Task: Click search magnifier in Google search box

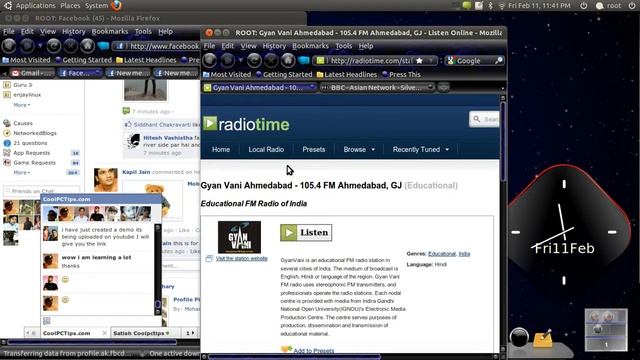Action: point(499,61)
